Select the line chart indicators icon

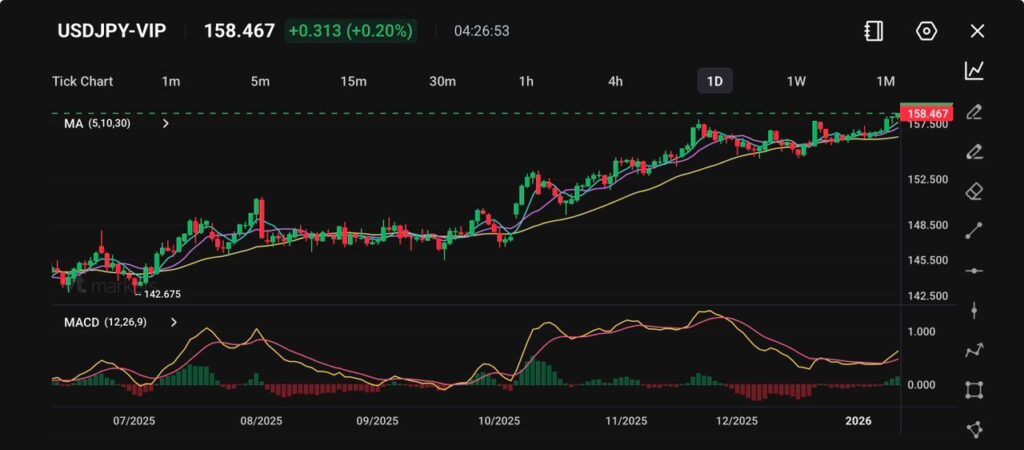click(974, 71)
